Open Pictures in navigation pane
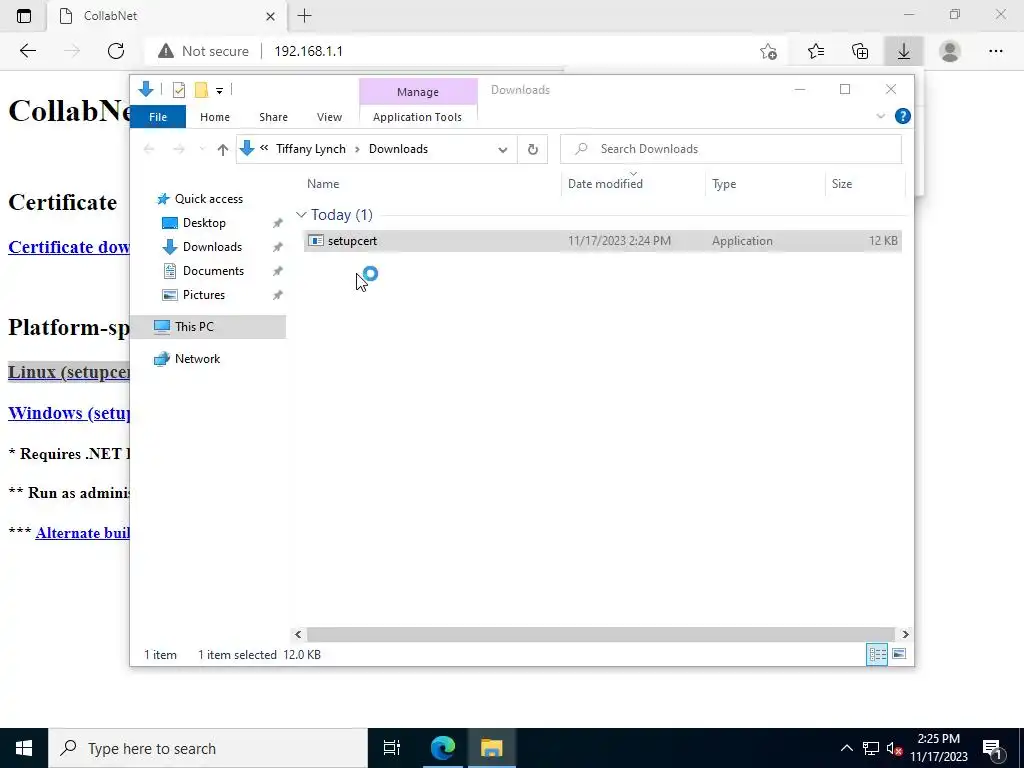Viewport: 1024px width, 768px height. click(x=204, y=295)
